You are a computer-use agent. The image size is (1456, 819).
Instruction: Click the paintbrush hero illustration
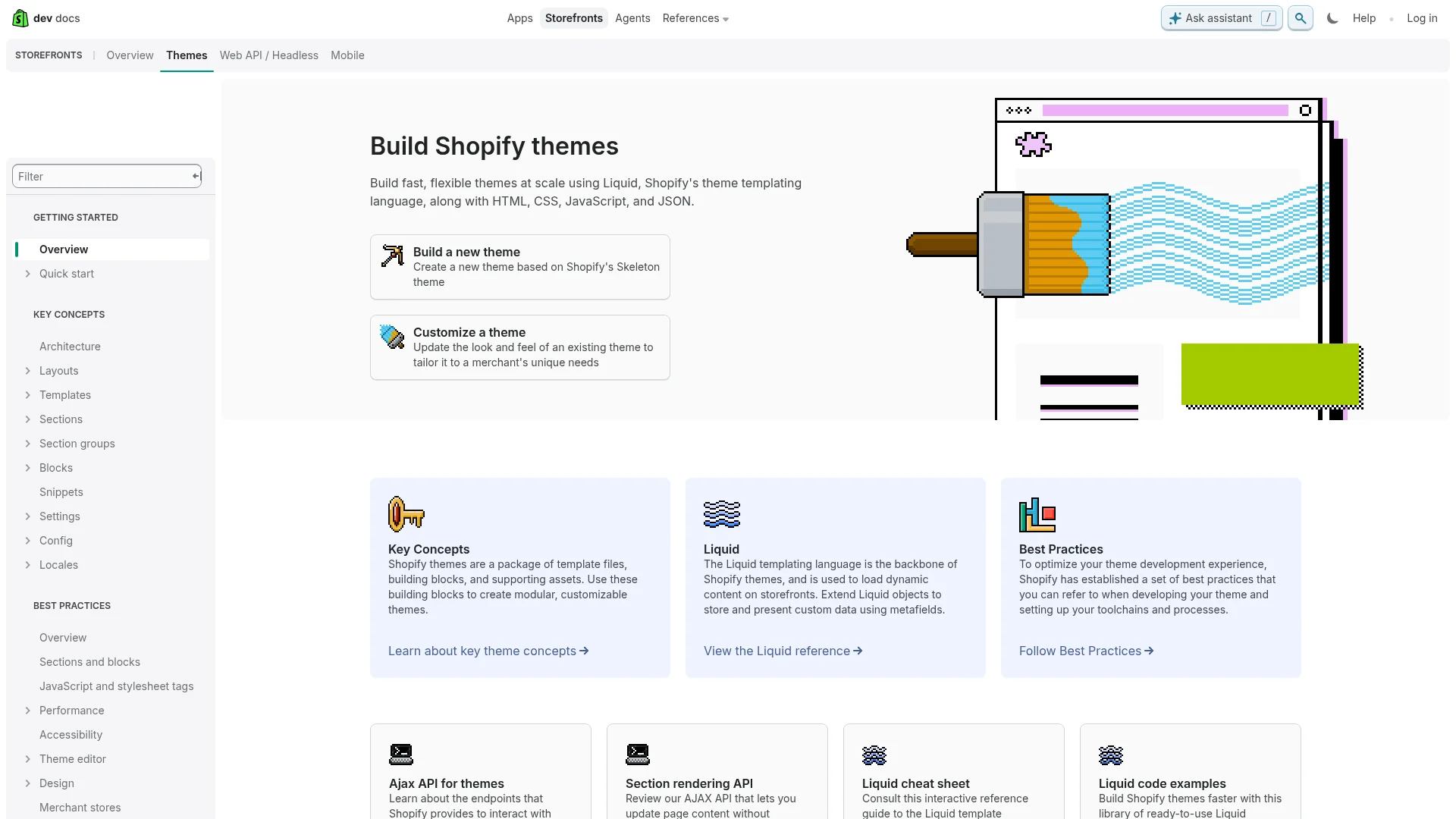pyautogui.click(x=1134, y=259)
